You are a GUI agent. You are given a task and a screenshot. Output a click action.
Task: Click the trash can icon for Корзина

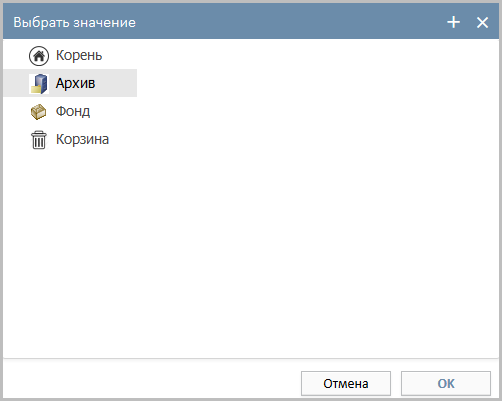pyautogui.click(x=39, y=140)
